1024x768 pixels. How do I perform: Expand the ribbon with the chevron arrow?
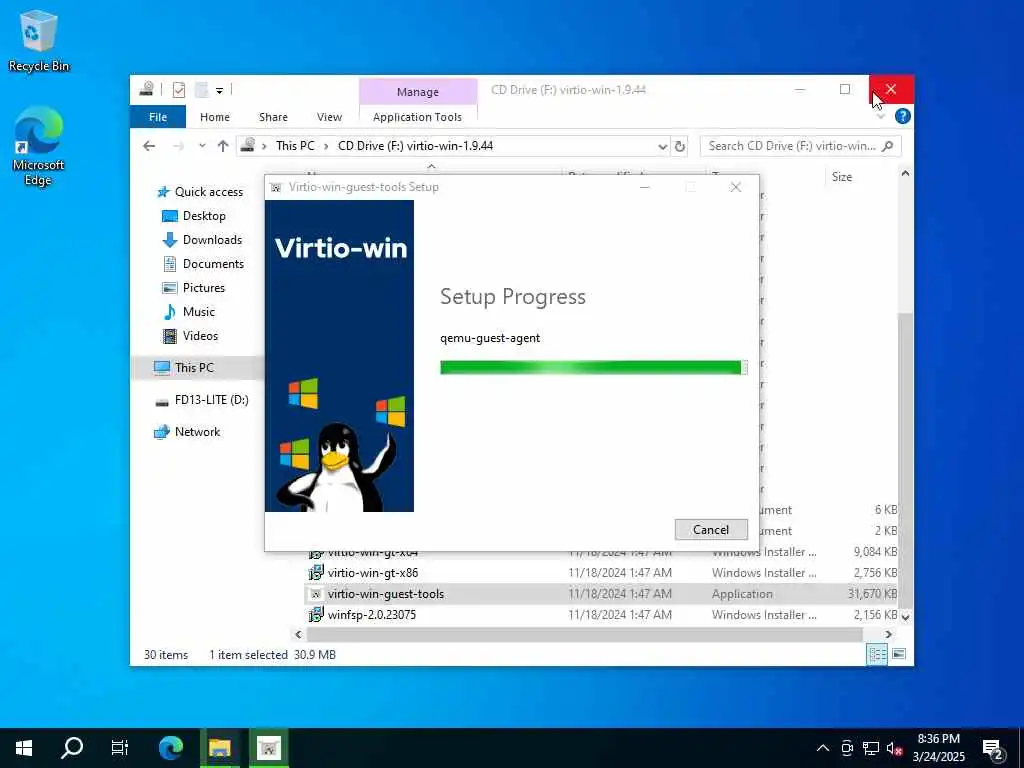(880, 116)
